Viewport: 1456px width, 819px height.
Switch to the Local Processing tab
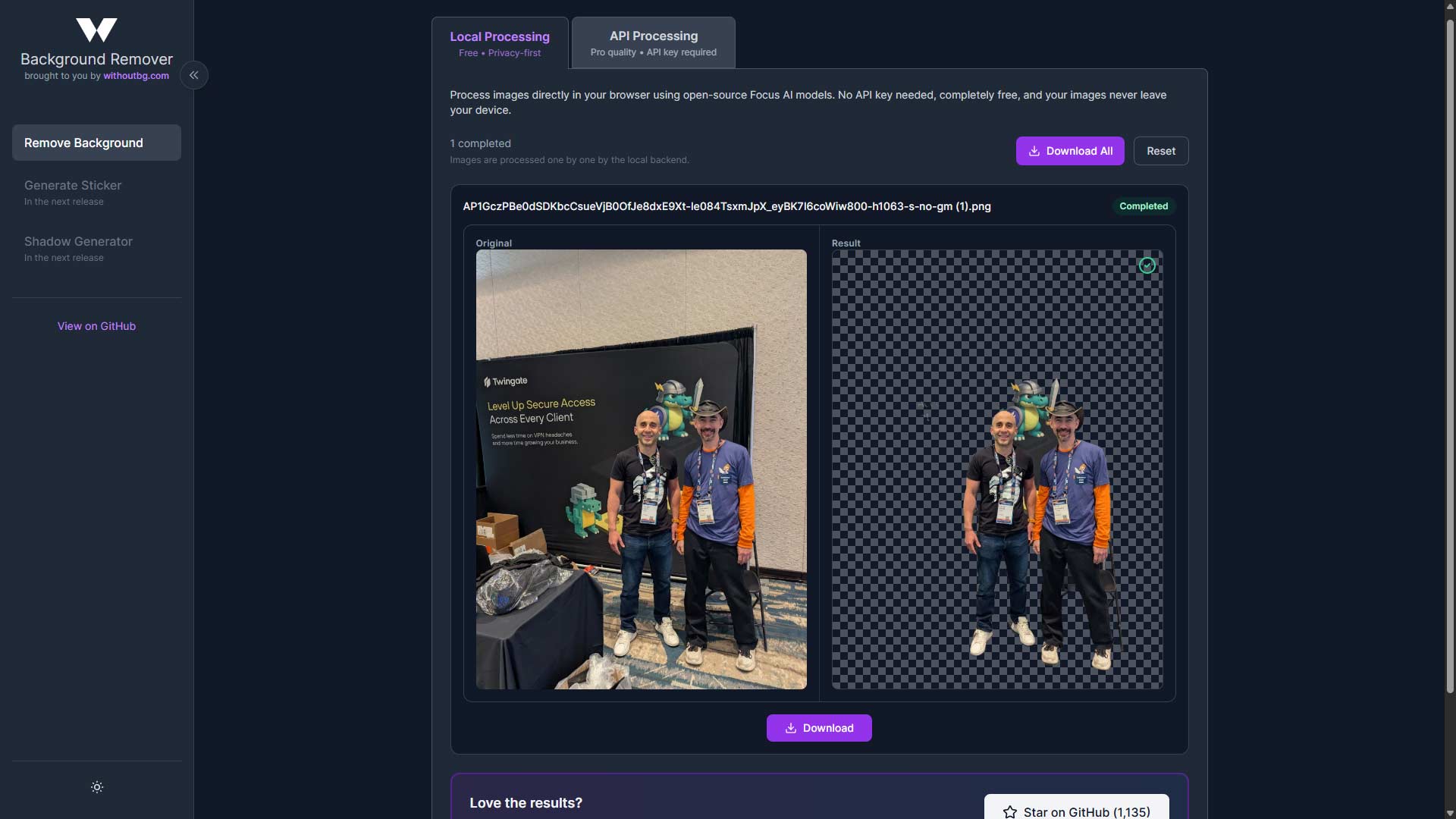pyautogui.click(x=500, y=43)
